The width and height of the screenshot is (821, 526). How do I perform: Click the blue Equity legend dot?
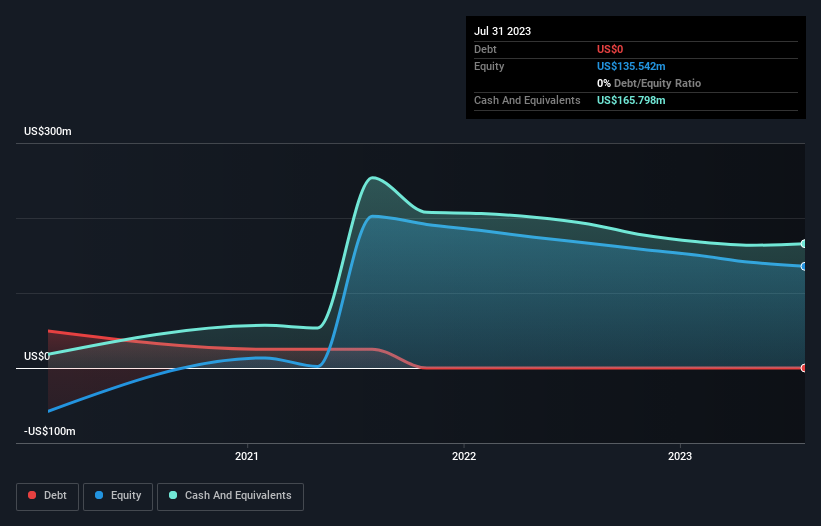pos(99,495)
